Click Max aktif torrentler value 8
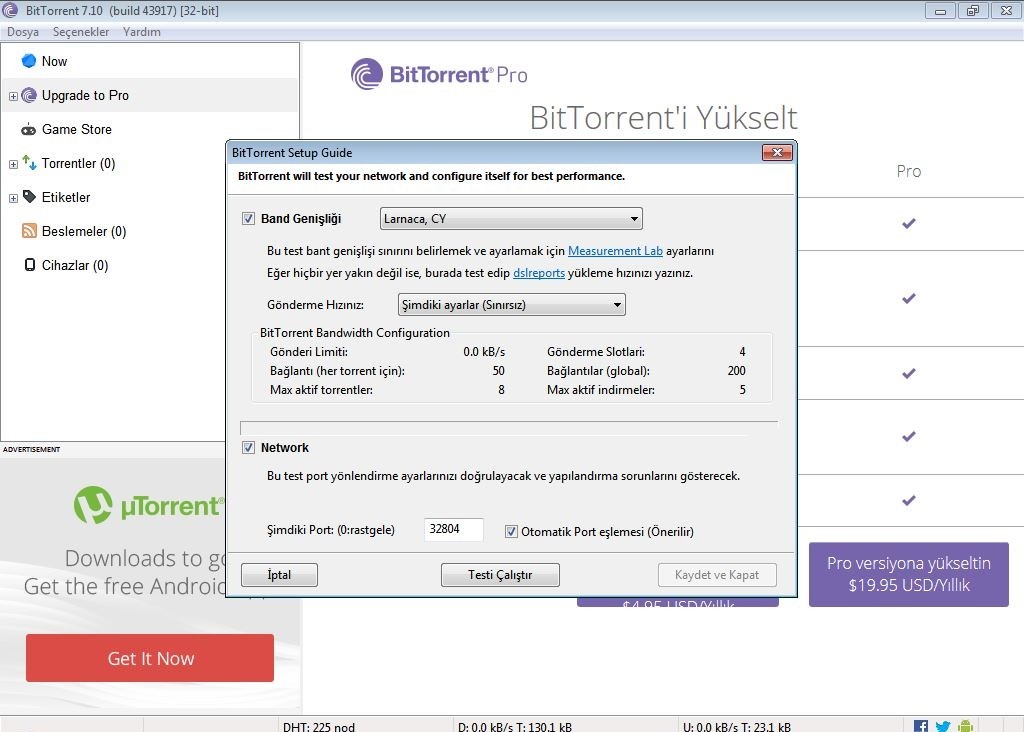The width and height of the screenshot is (1024, 732). pyautogui.click(x=501, y=390)
